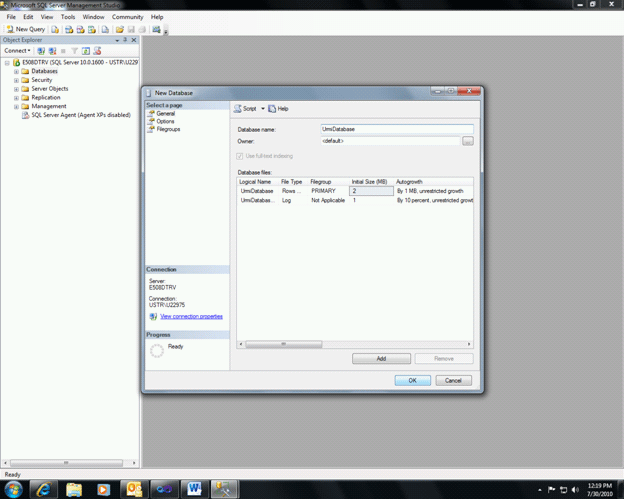Open View connection properties link

pos(191,316)
